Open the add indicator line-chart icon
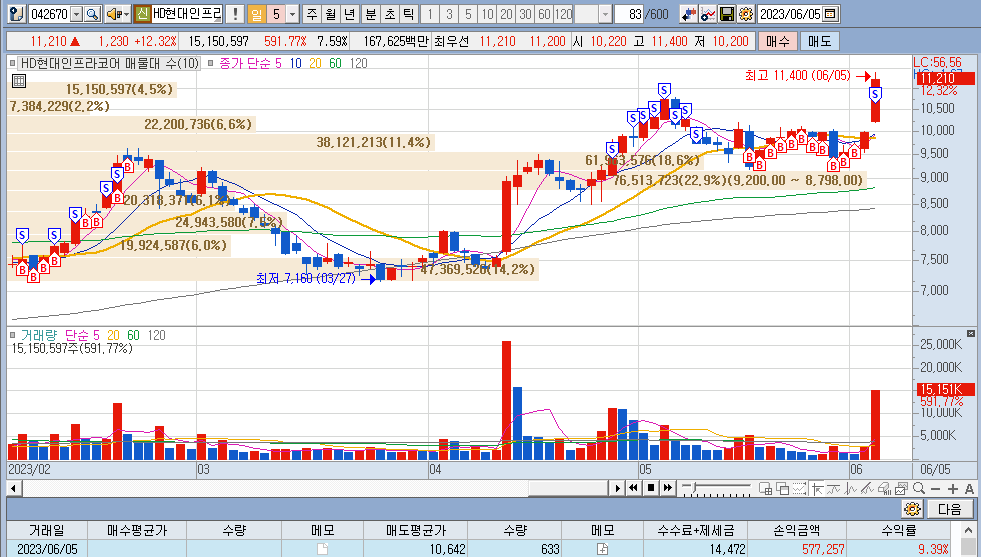The height and width of the screenshot is (557, 981). (x=708, y=14)
